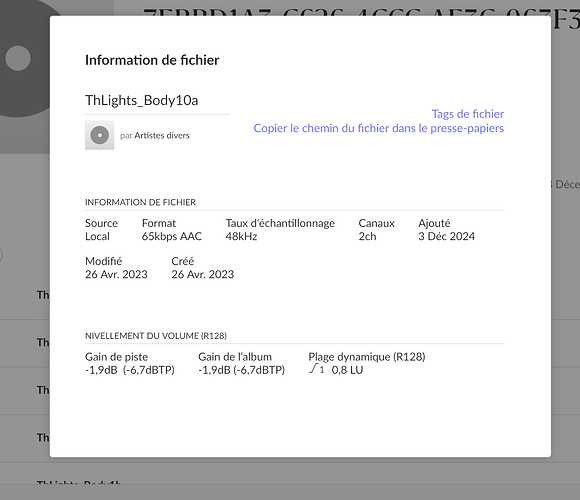
Task: Select the ThLights_Body10a track title
Action: 142,100
